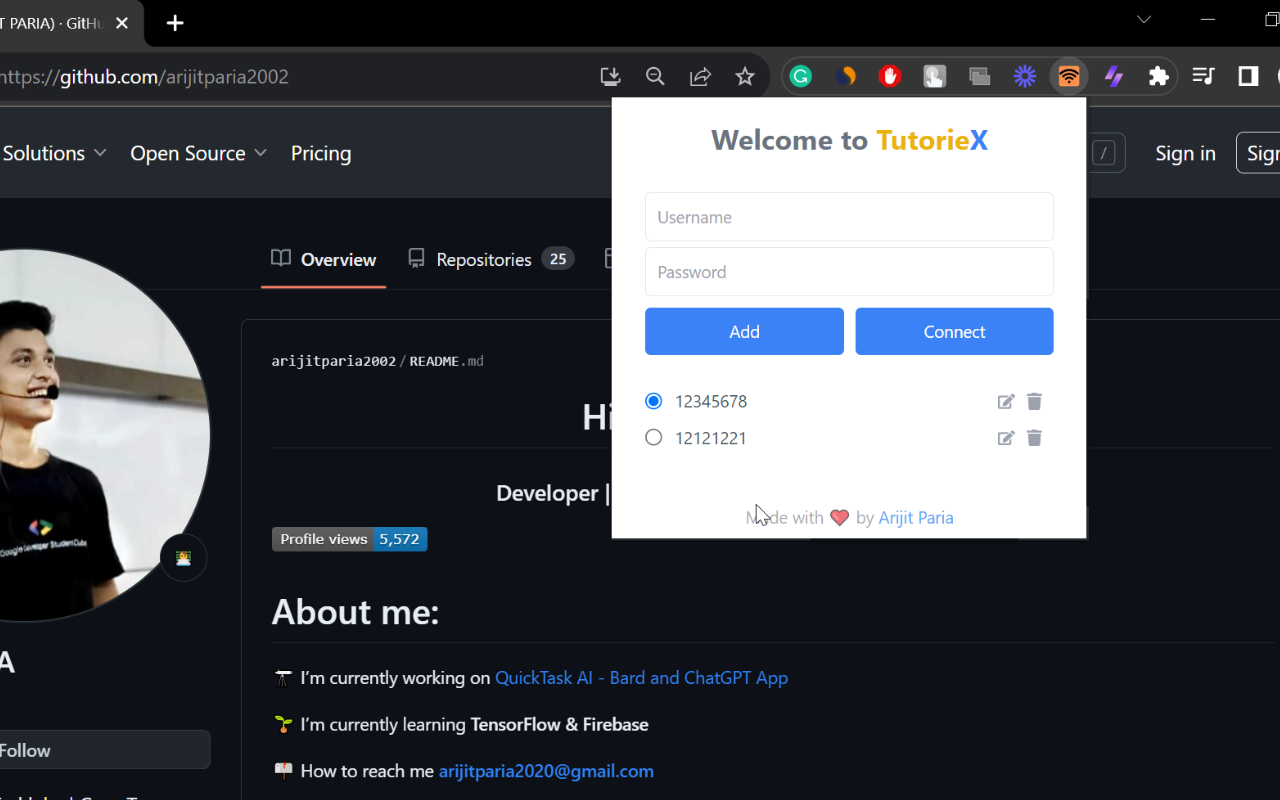
Task: Click the gray windows extension icon
Action: [x=980, y=76]
